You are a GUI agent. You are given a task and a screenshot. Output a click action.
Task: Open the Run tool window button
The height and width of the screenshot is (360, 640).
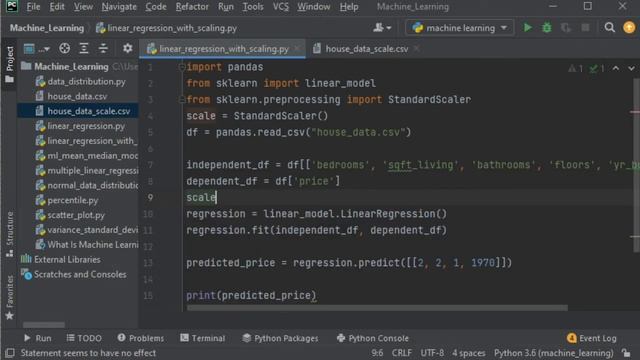point(38,338)
